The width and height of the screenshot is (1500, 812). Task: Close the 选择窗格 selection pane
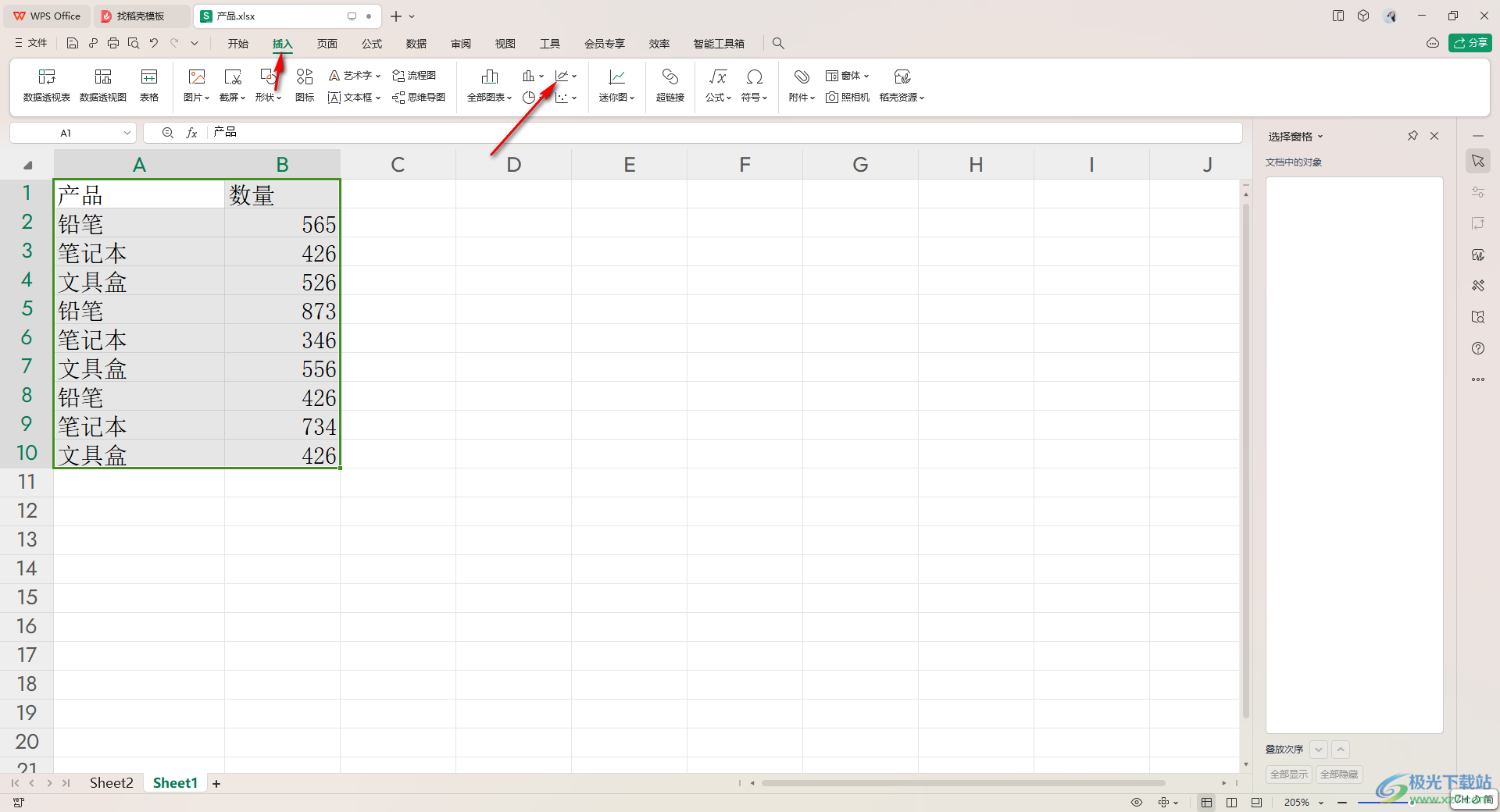tap(1434, 136)
